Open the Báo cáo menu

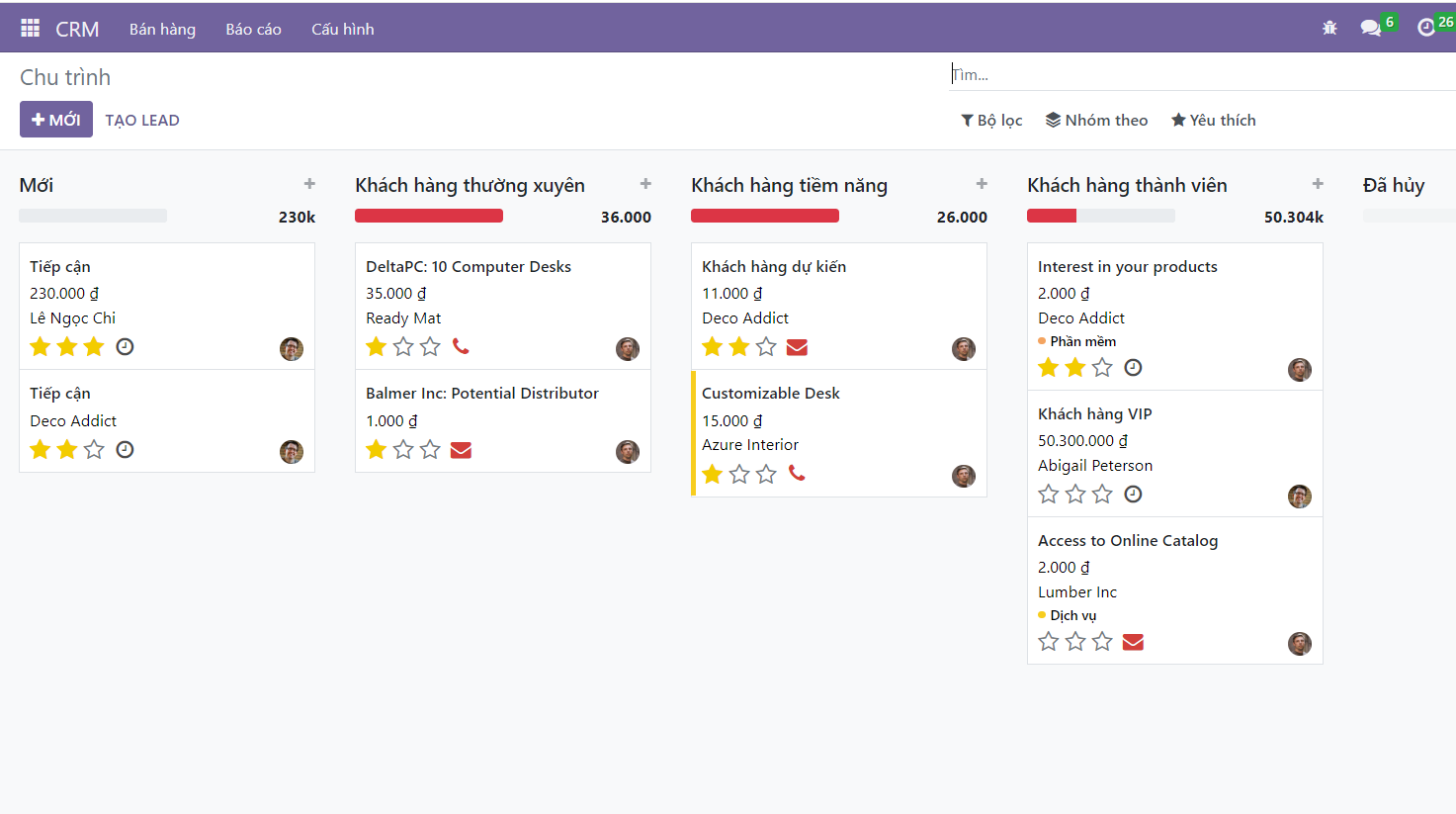point(253,29)
